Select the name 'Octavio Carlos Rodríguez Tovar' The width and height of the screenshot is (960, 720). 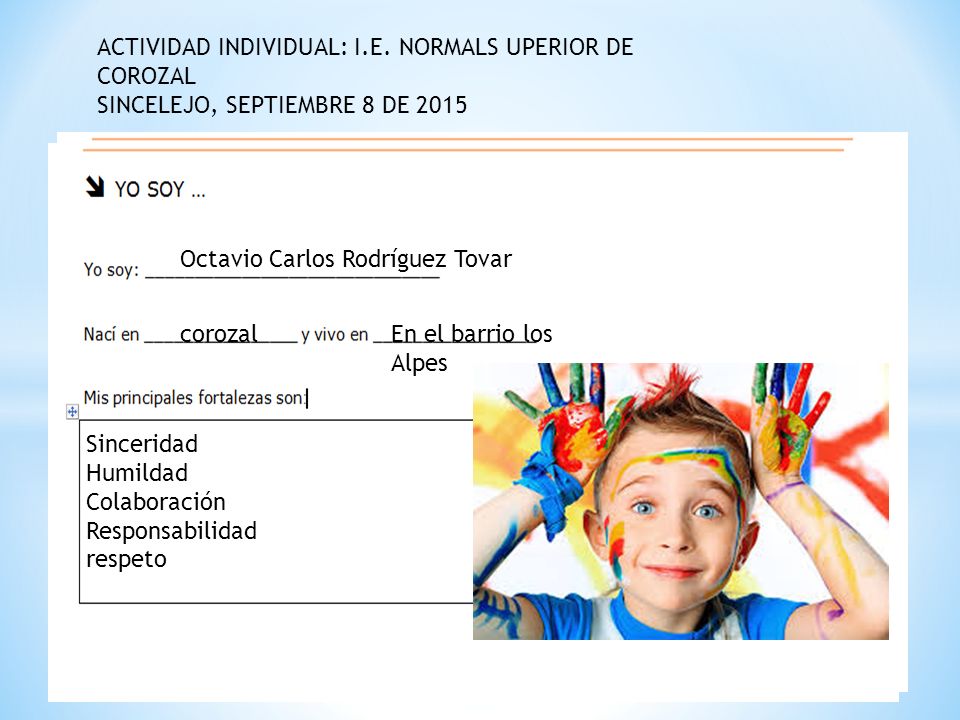pos(345,259)
